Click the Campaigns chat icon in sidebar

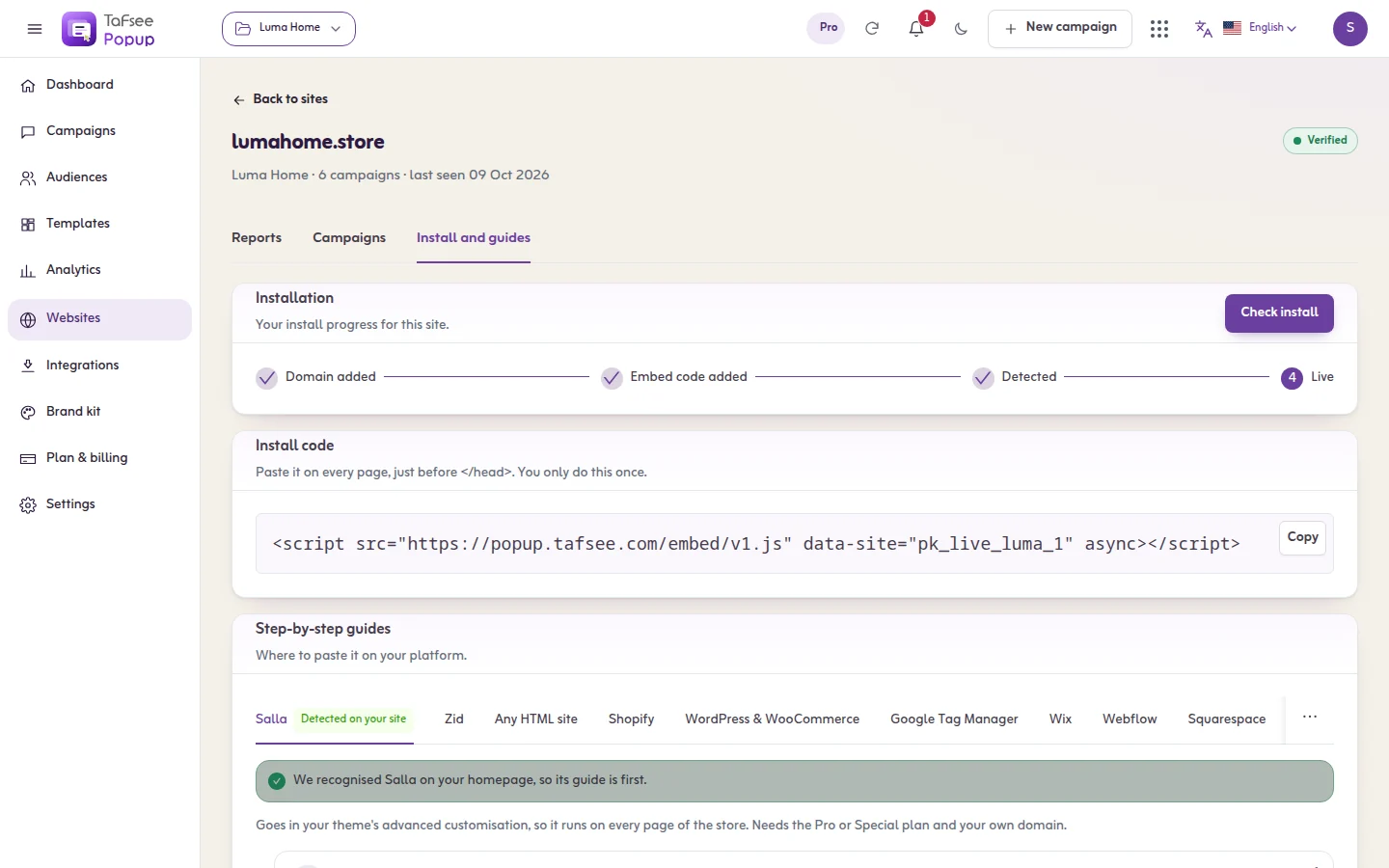pos(28,132)
